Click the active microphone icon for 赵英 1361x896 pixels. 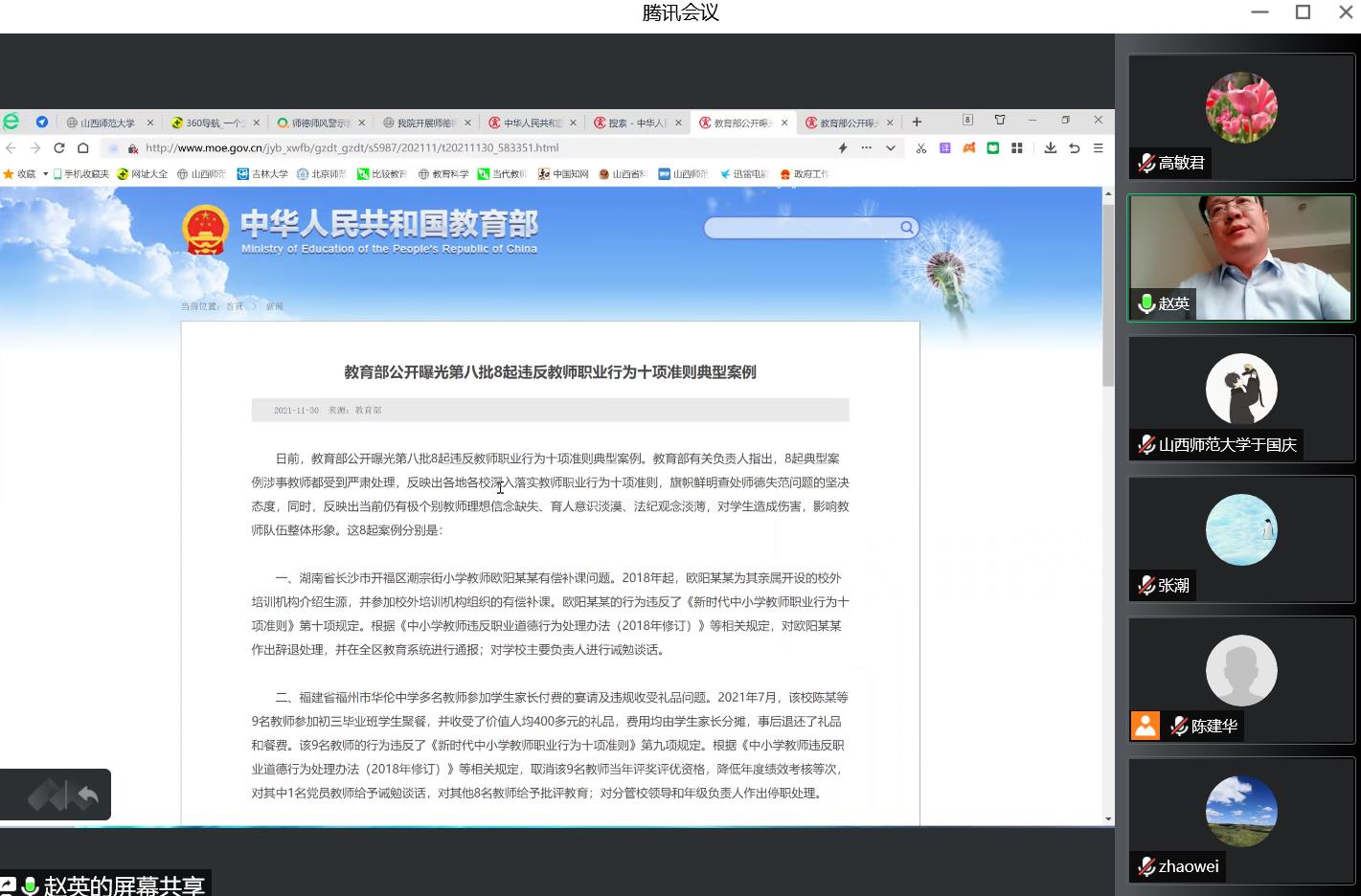pos(1146,303)
